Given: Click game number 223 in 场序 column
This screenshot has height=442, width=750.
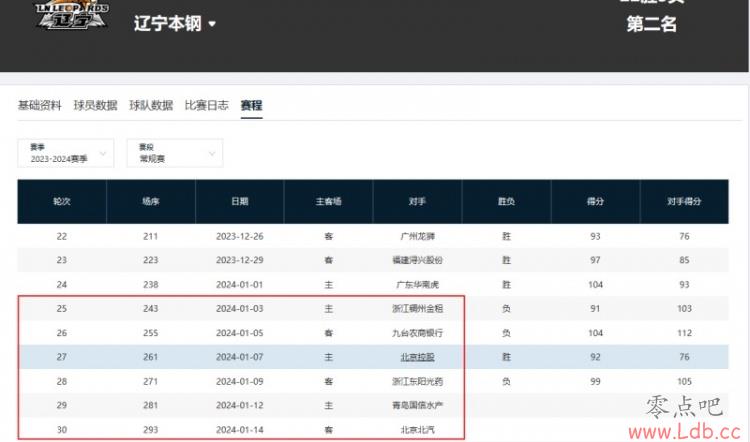Looking at the screenshot, I should [x=151, y=260].
